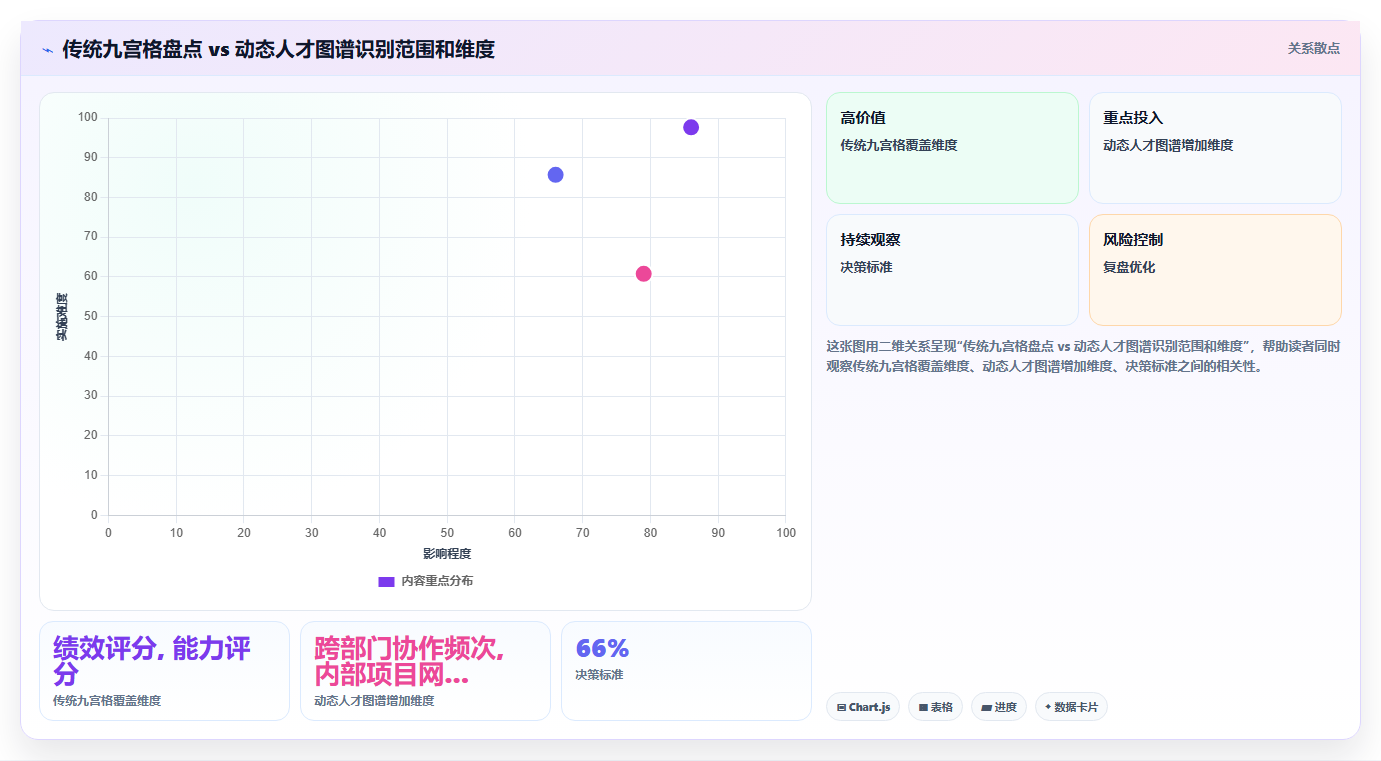The height and width of the screenshot is (761, 1381).
Task: Select the 跨部门协作频次 data card
Action: pyautogui.click(x=425, y=671)
